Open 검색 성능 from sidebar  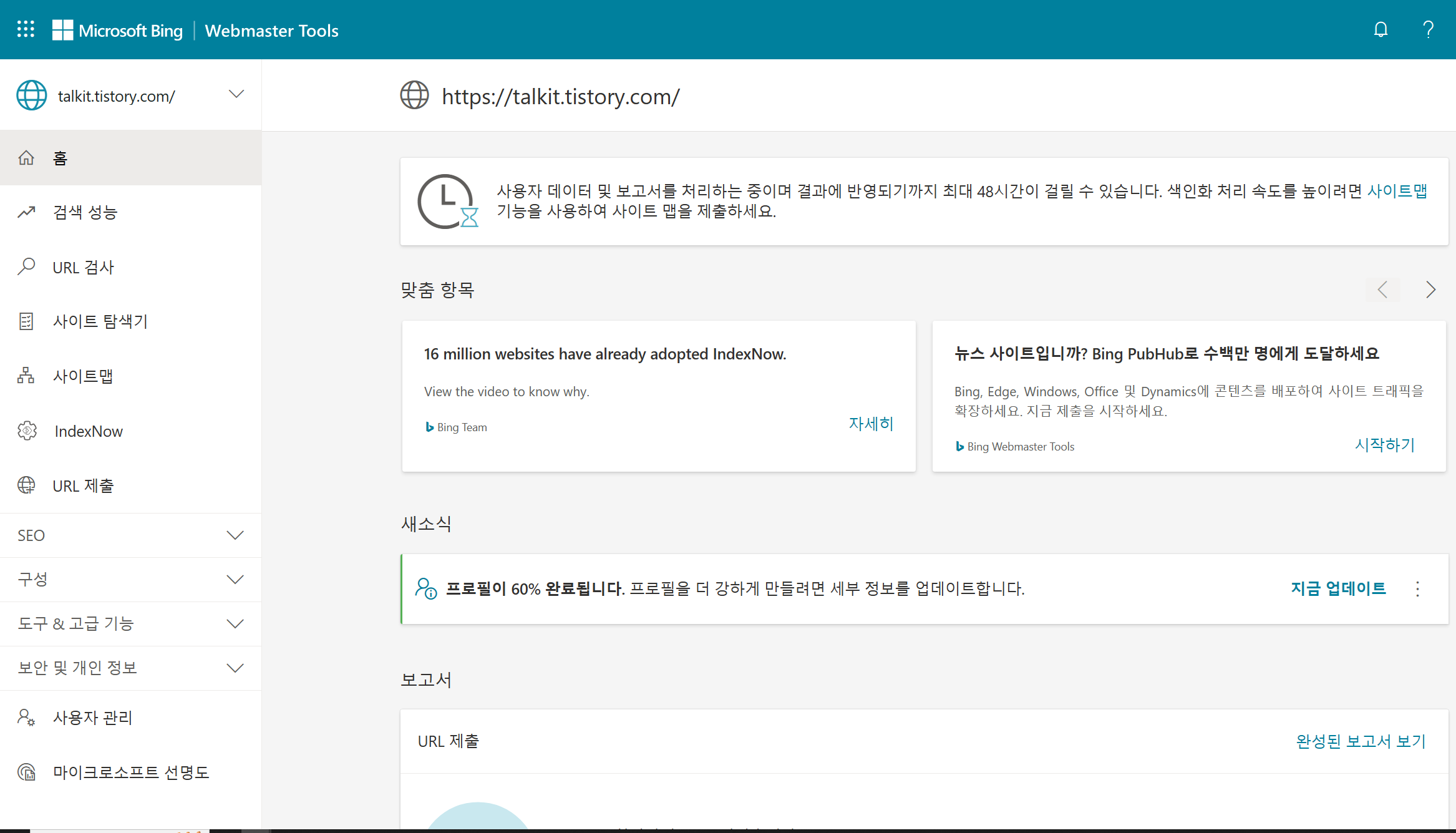(85, 212)
